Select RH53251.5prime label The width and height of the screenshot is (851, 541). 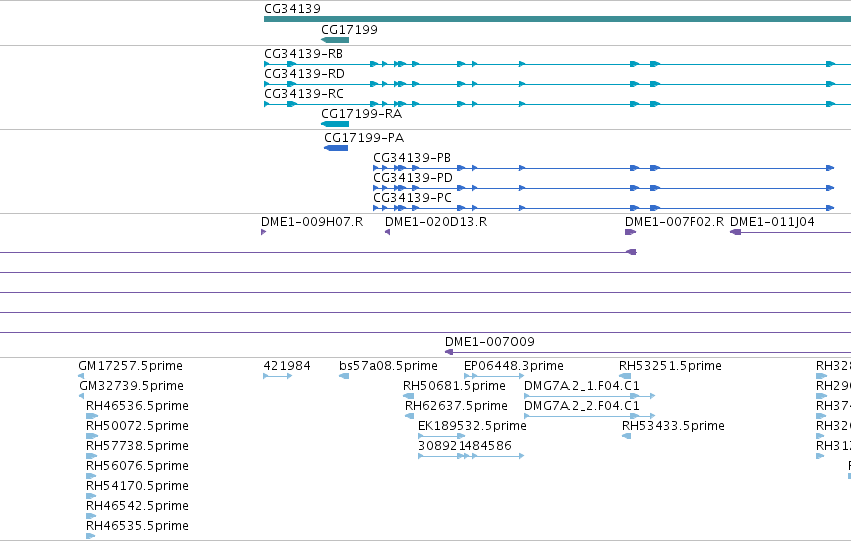pos(670,366)
